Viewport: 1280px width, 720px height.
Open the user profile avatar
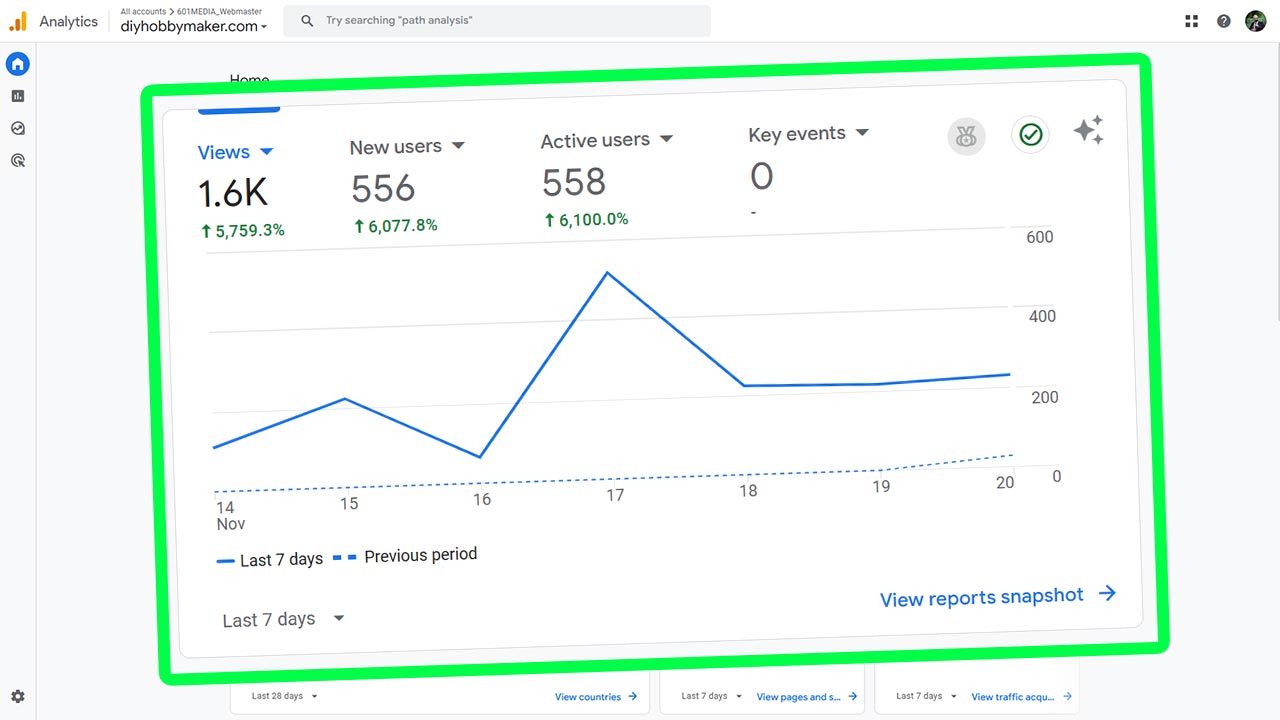point(1255,21)
